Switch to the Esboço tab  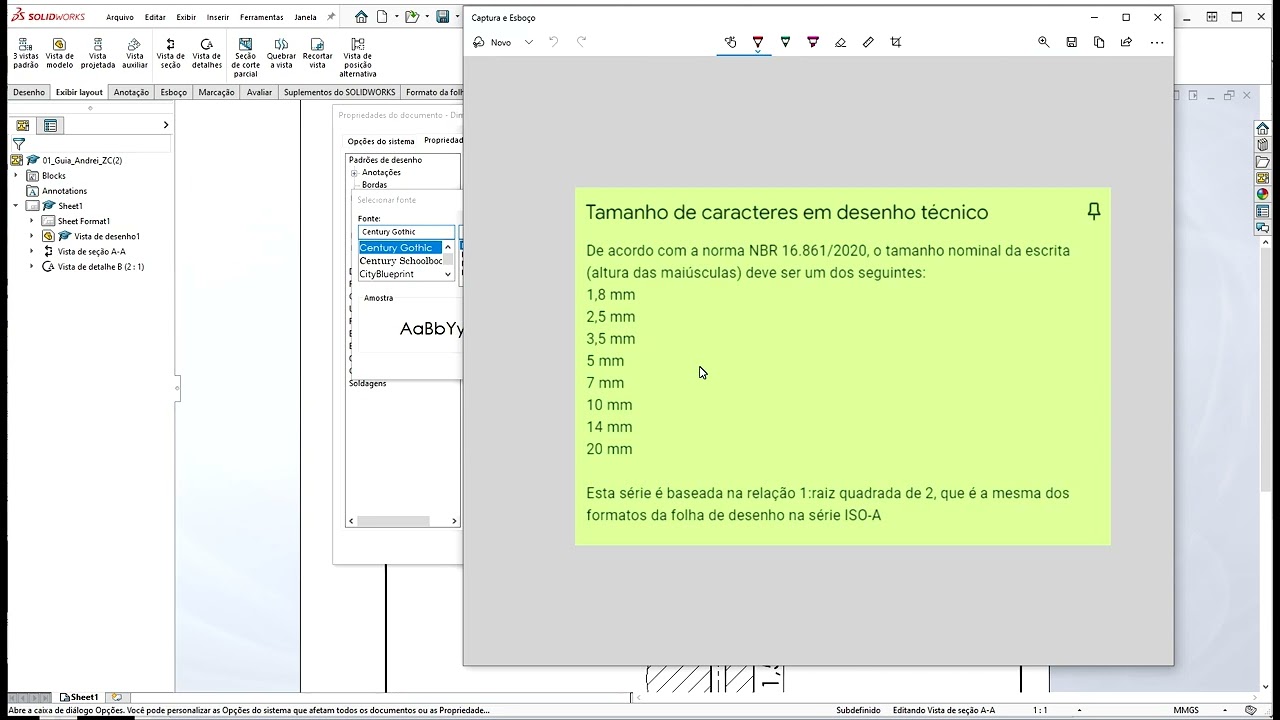174,92
